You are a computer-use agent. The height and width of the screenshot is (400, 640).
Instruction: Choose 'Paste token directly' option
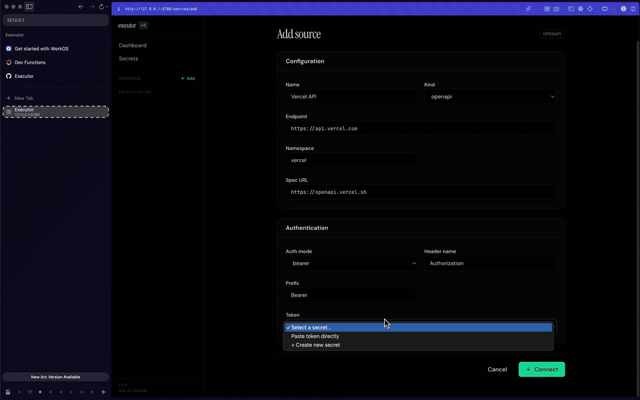[x=418, y=336]
